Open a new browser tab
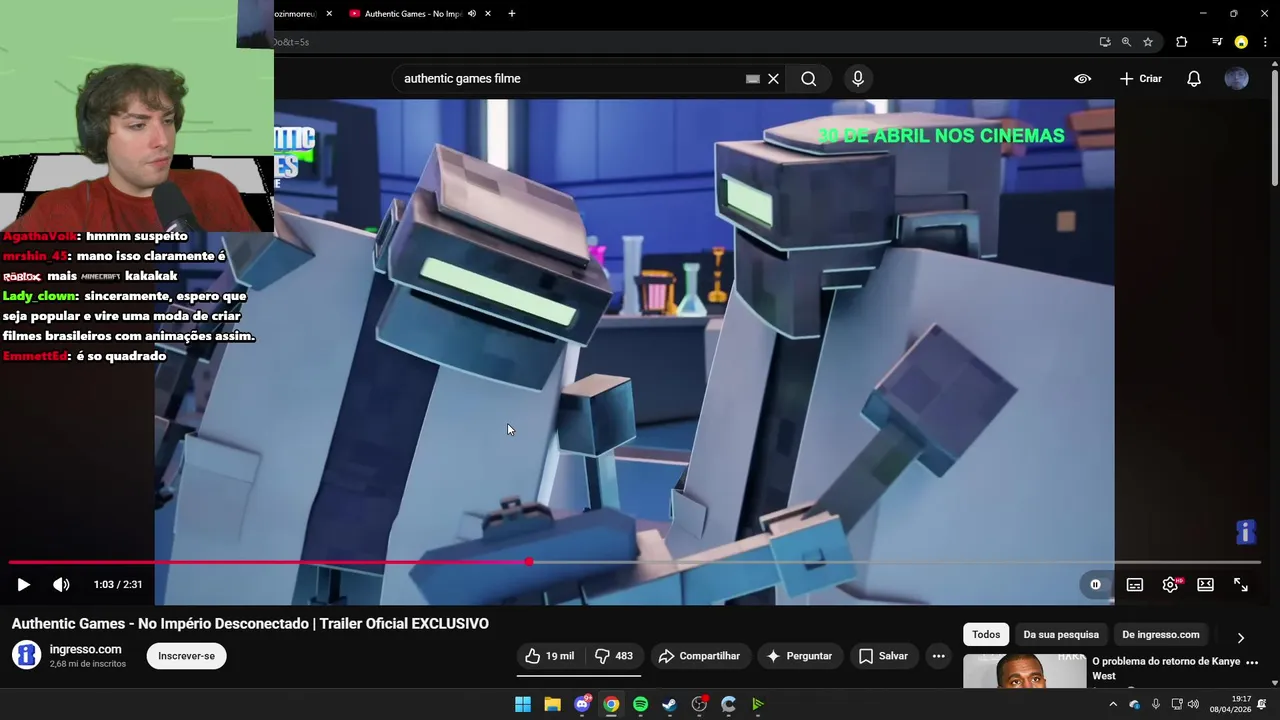 pyautogui.click(x=512, y=14)
